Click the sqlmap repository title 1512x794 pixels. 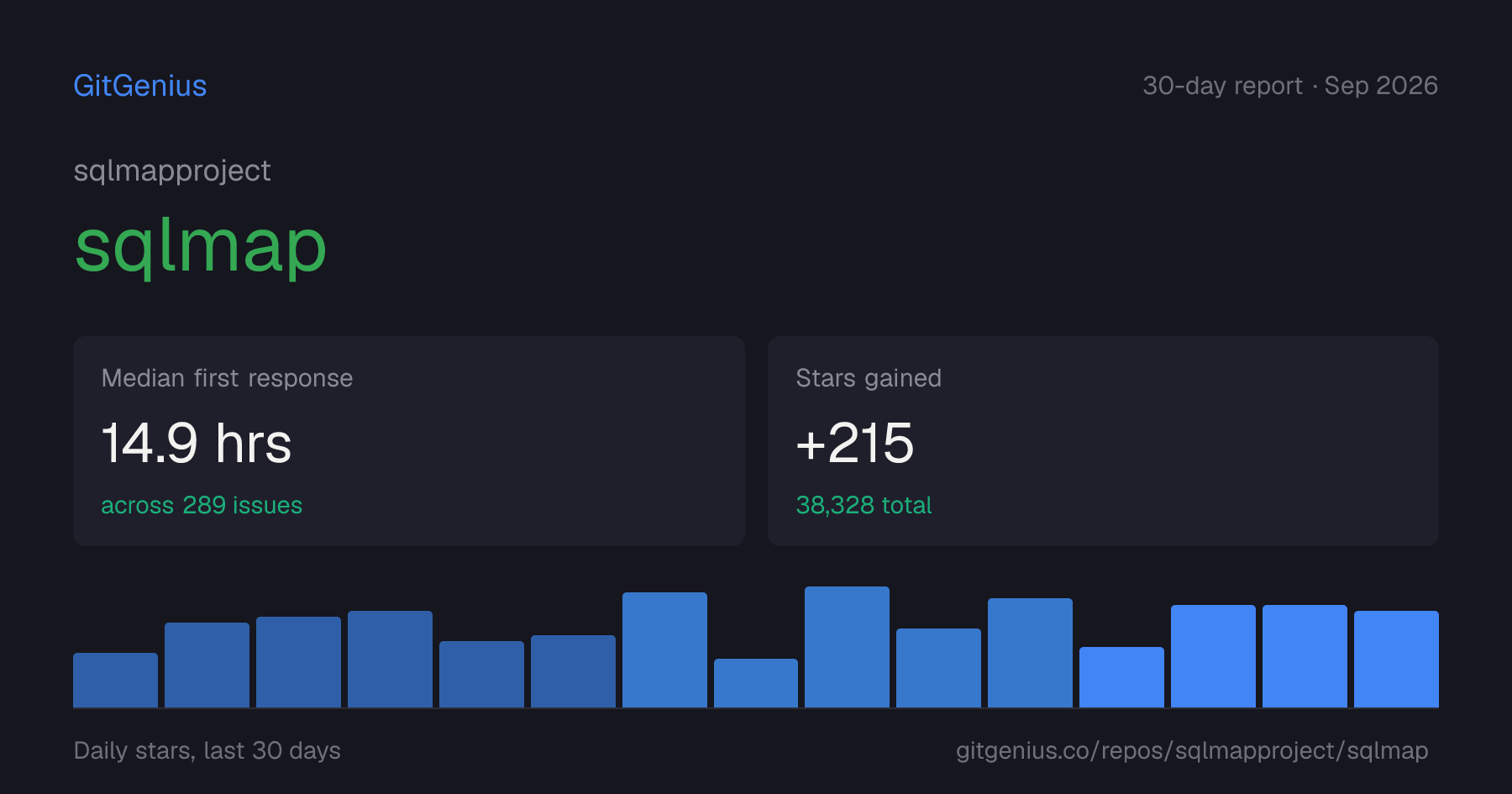coord(200,246)
